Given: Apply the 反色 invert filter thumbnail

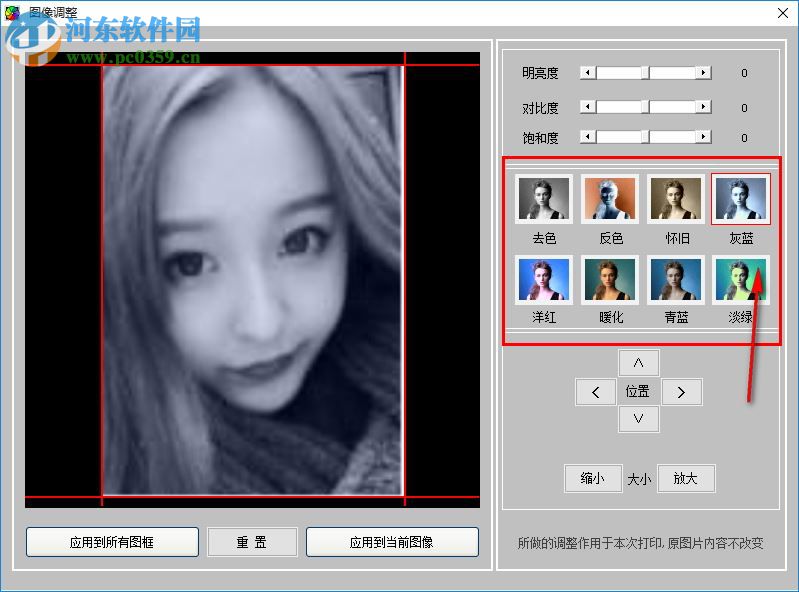Looking at the screenshot, I should pos(610,199).
